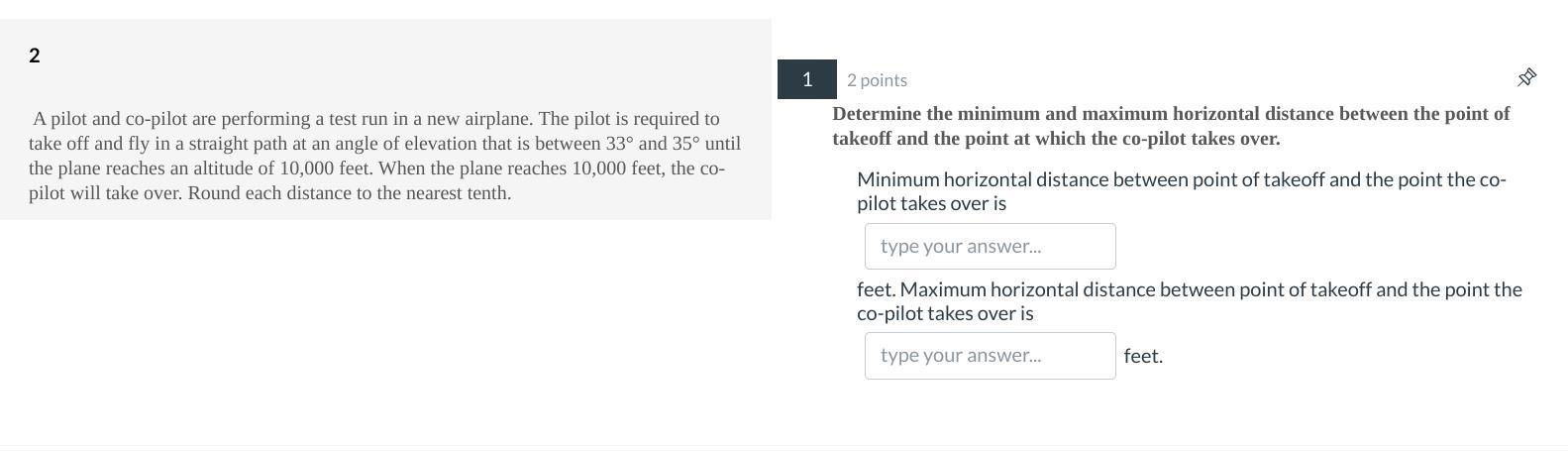The image size is (1568, 451).
Task: Click "Round each distance to the nearest tenth"
Action: (x=349, y=193)
